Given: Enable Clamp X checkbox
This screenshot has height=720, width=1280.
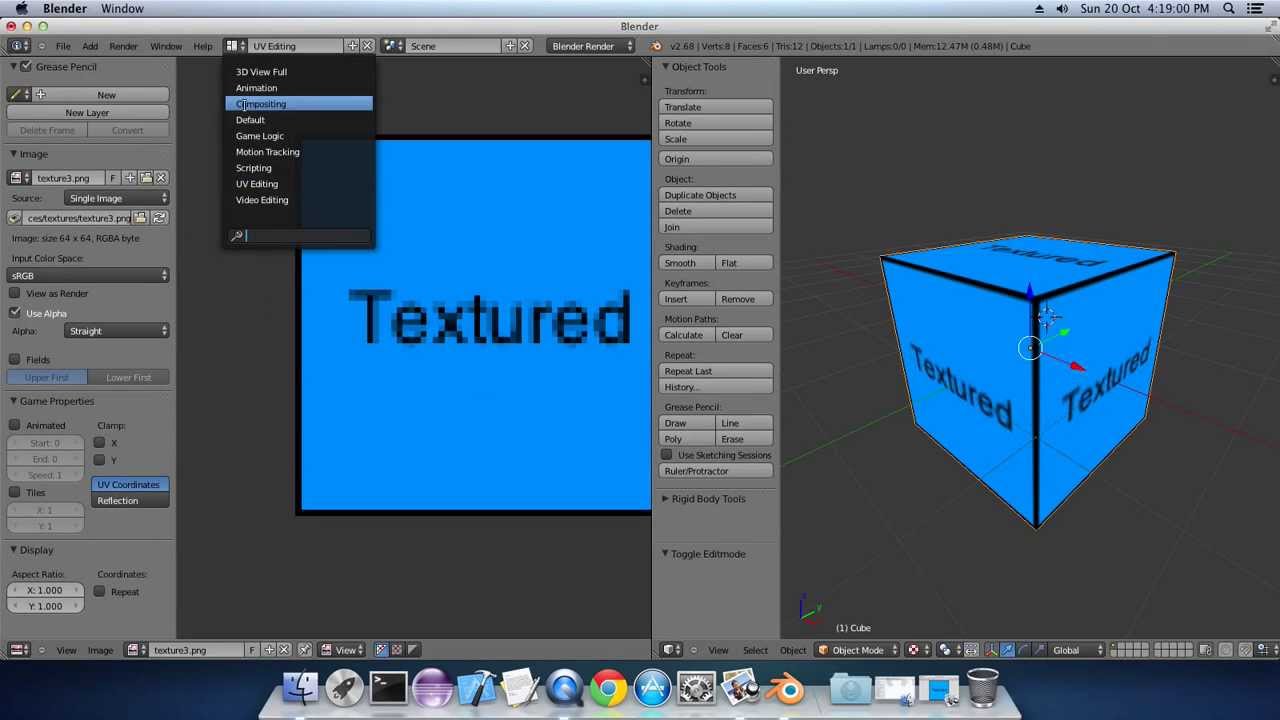Looking at the screenshot, I should click(99, 443).
